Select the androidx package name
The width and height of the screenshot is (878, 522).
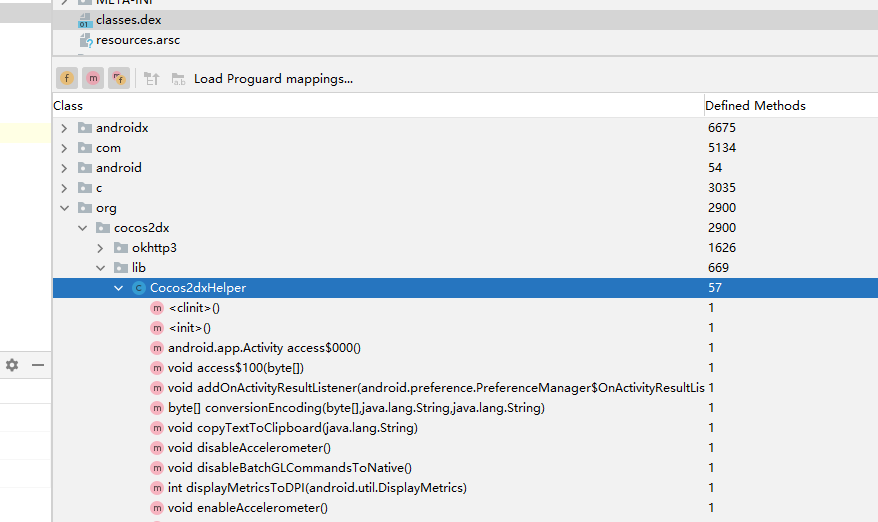122,128
